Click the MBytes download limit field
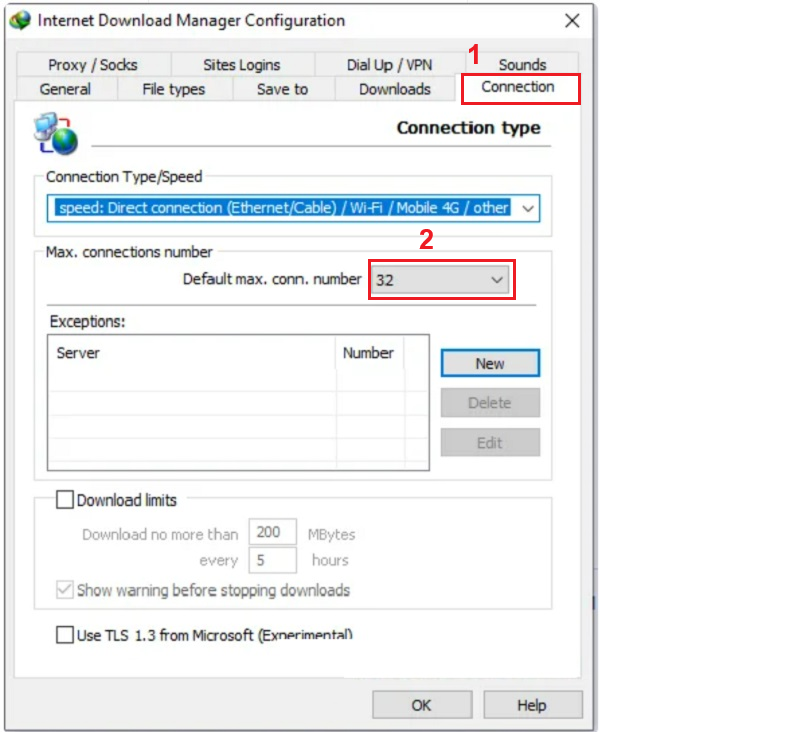The height and width of the screenshot is (732, 800). coord(272,533)
